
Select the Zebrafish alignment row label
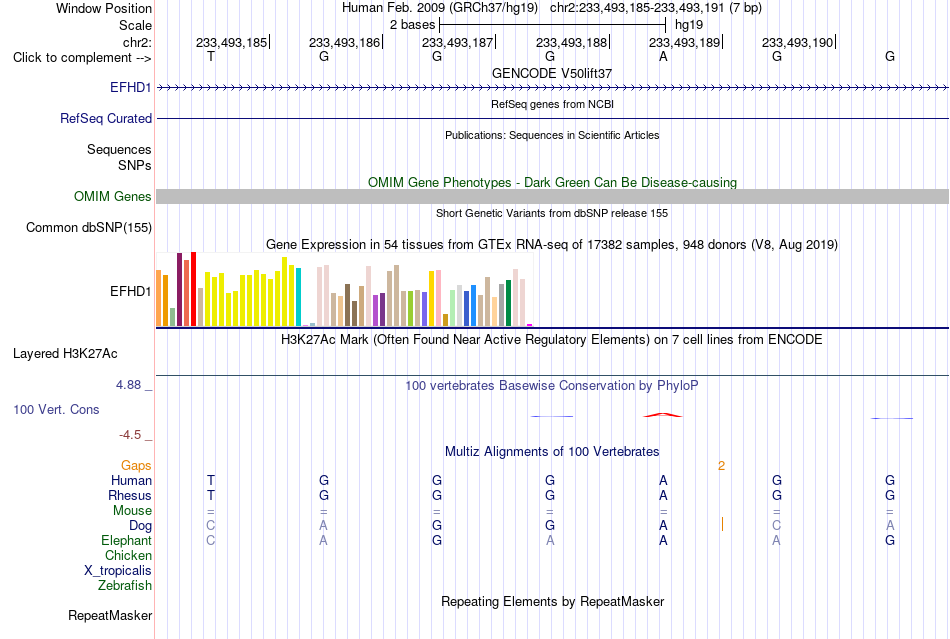coord(125,585)
